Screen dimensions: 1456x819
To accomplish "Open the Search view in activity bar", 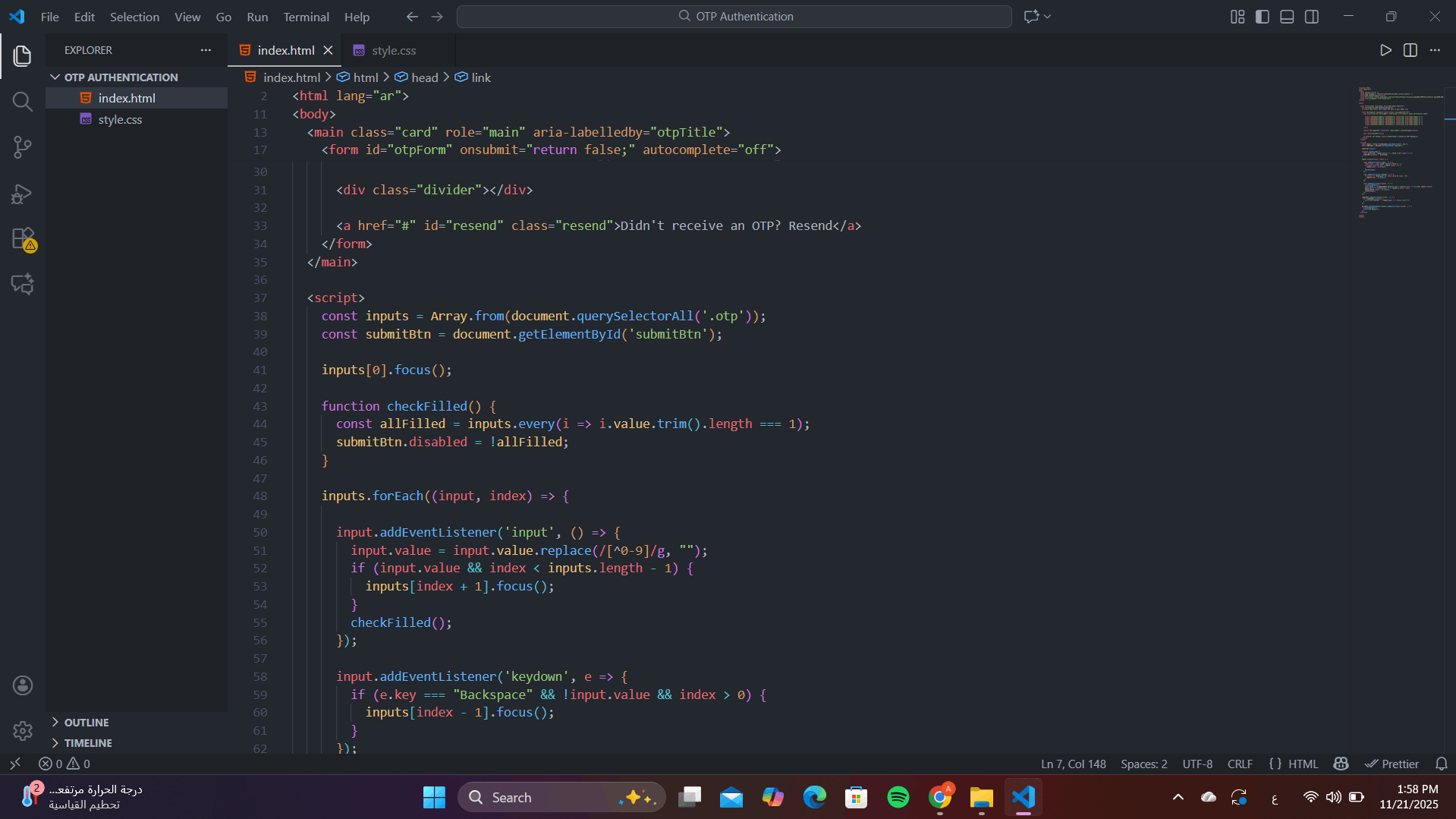I will 23,102.
